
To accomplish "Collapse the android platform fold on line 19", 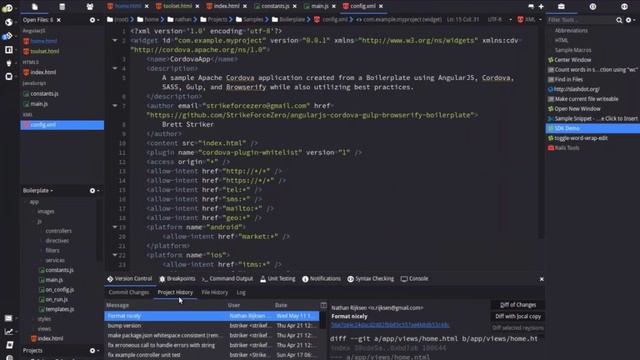I will pos(115,227).
